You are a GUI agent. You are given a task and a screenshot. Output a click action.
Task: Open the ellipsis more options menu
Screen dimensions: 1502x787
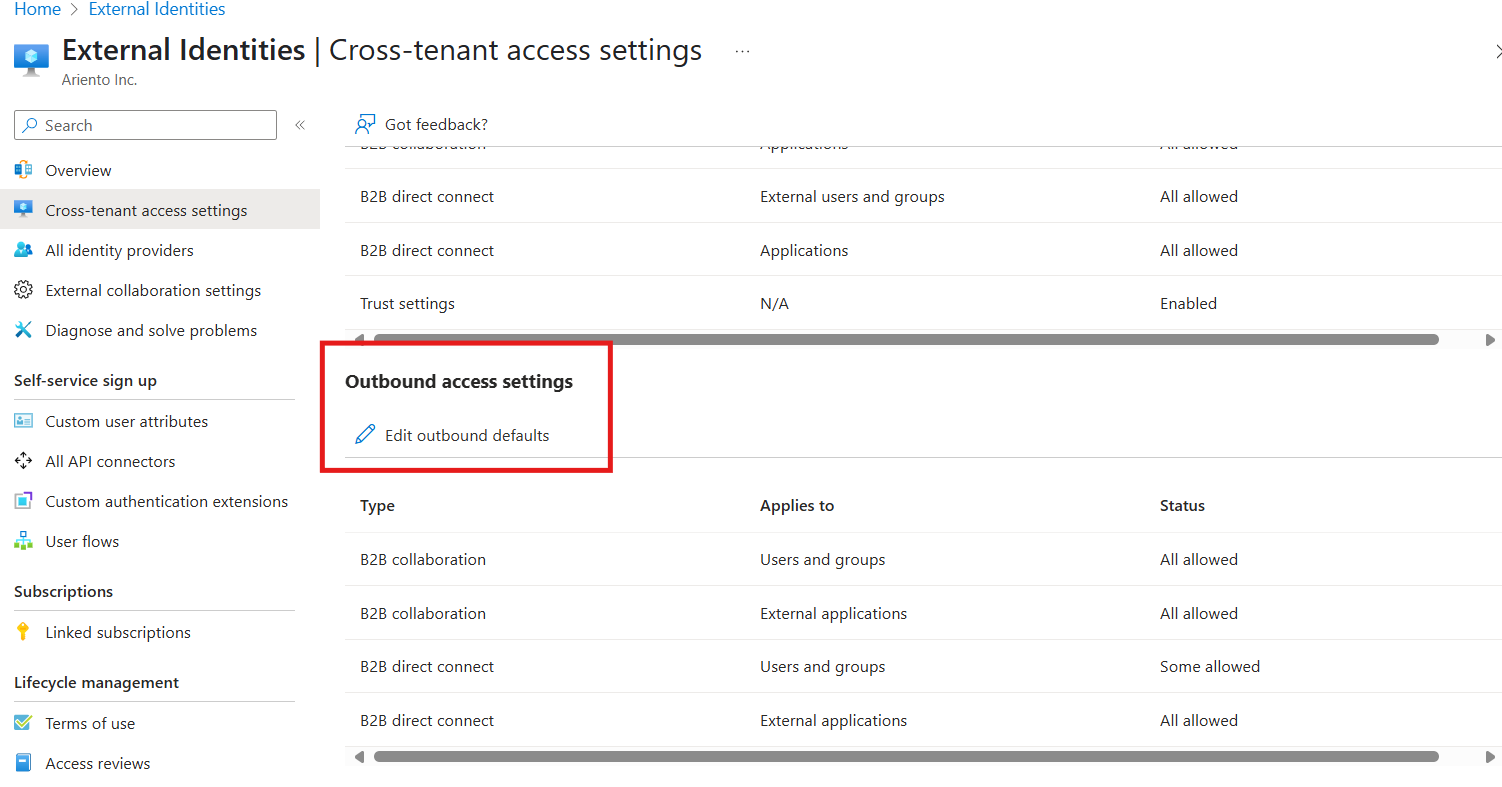(x=742, y=51)
